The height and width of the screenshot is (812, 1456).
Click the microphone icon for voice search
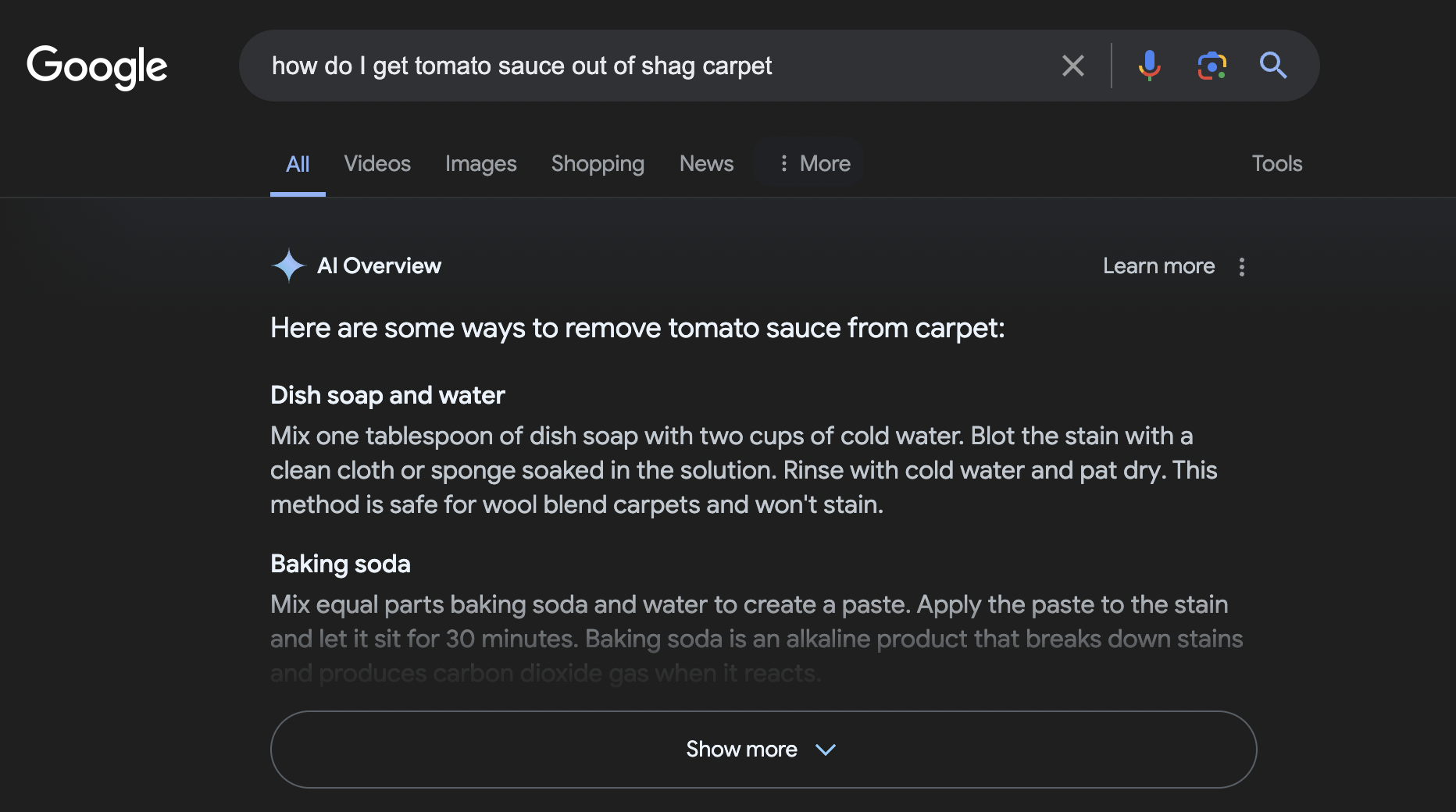coord(1148,66)
